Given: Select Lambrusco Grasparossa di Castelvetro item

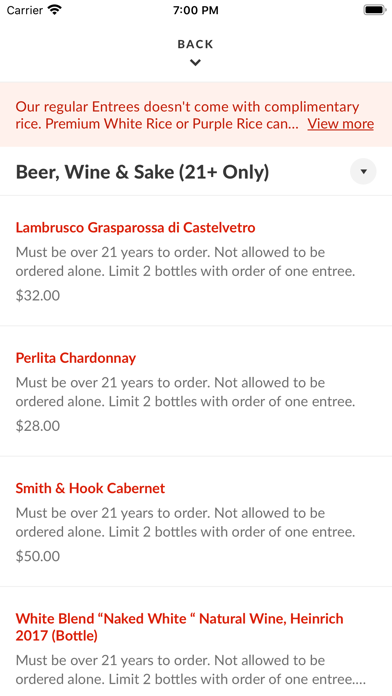Looking at the screenshot, I should [x=196, y=261].
